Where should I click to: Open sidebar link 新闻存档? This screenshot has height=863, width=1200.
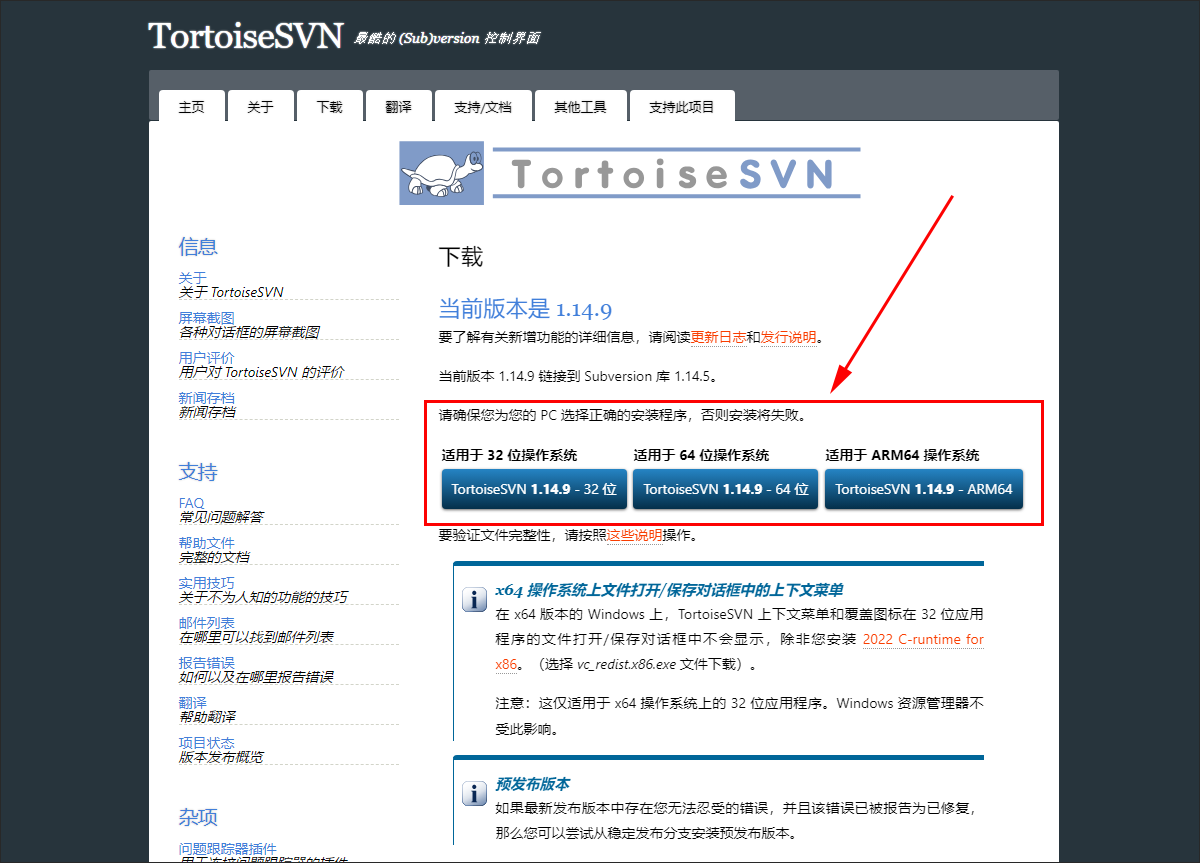[207, 398]
